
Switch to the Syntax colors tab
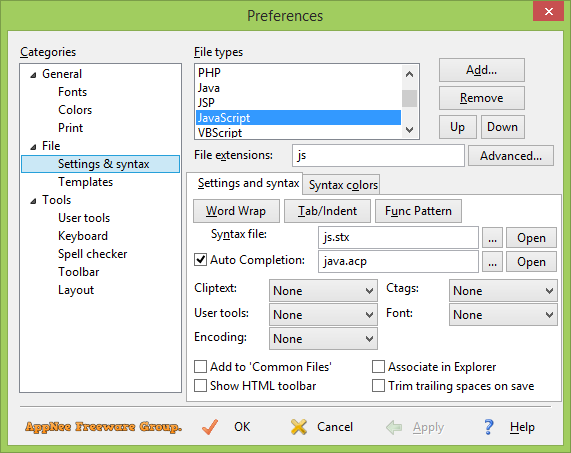[x=343, y=185]
